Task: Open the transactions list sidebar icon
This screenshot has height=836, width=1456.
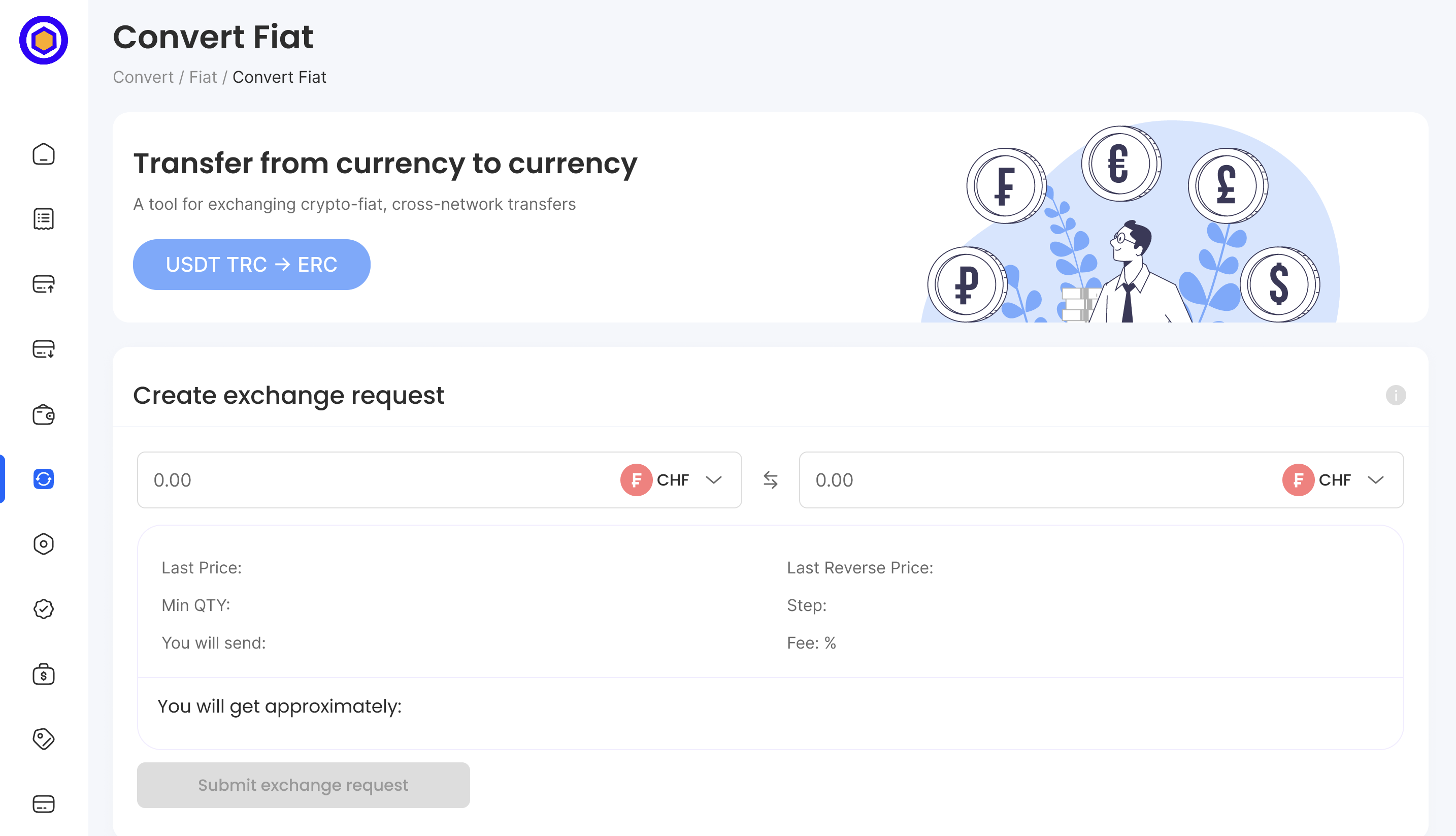Action: coord(44,219)
